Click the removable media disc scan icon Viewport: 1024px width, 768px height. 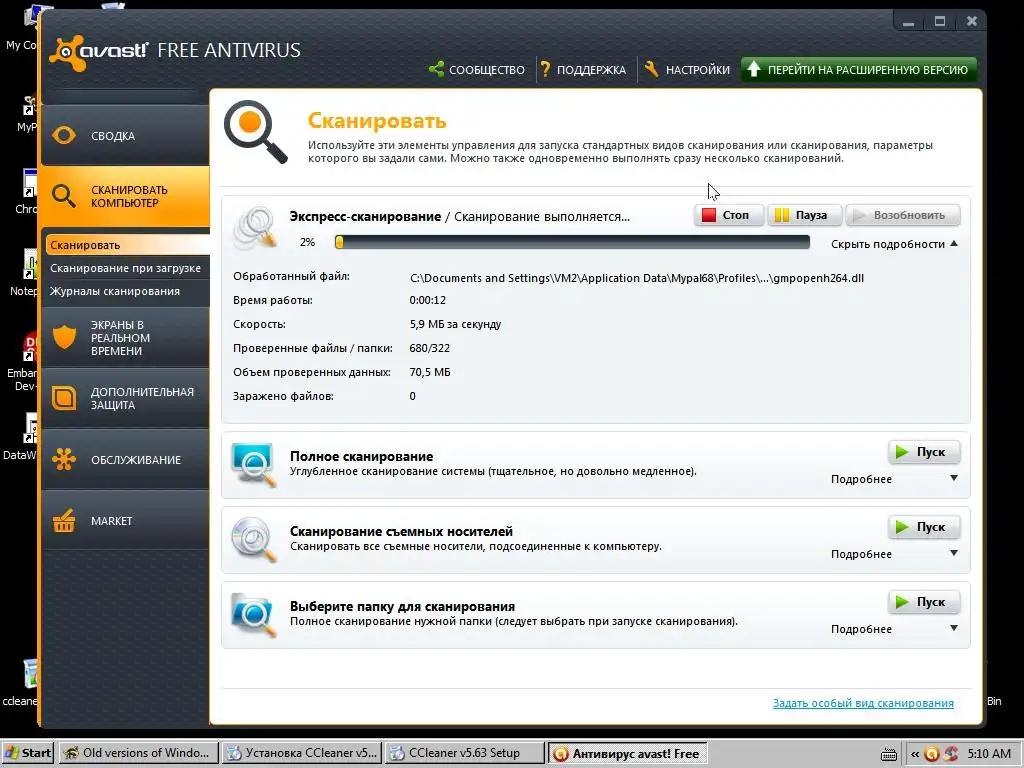pos(253,540)
